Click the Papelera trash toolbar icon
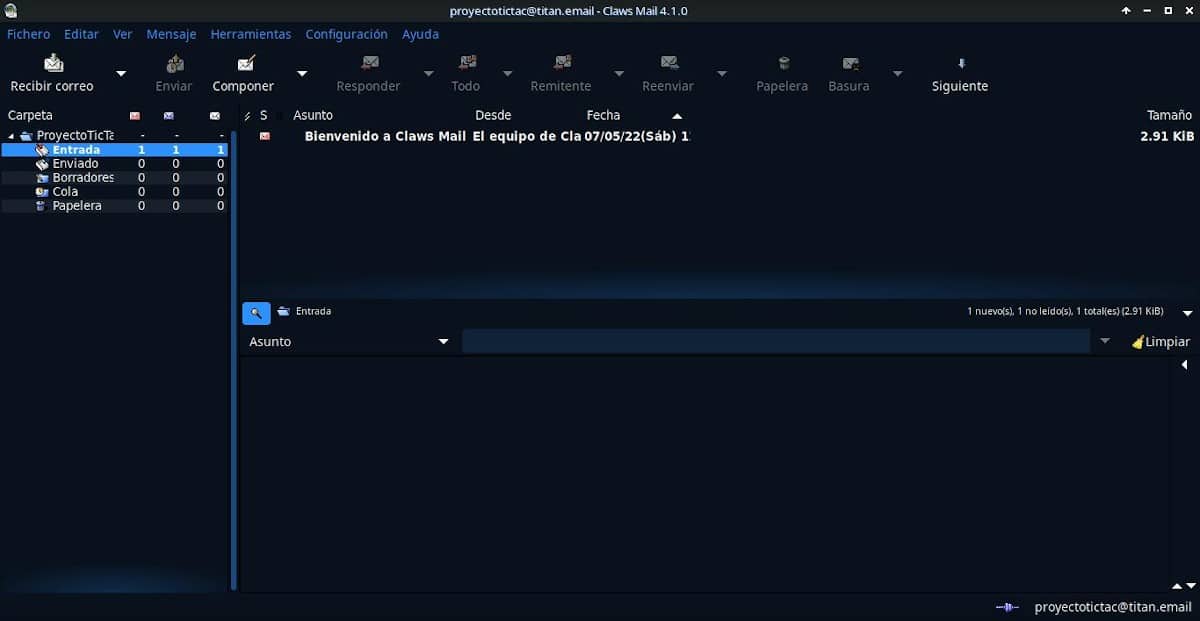Screen dimensions: 1200x621 pos(784,63)
